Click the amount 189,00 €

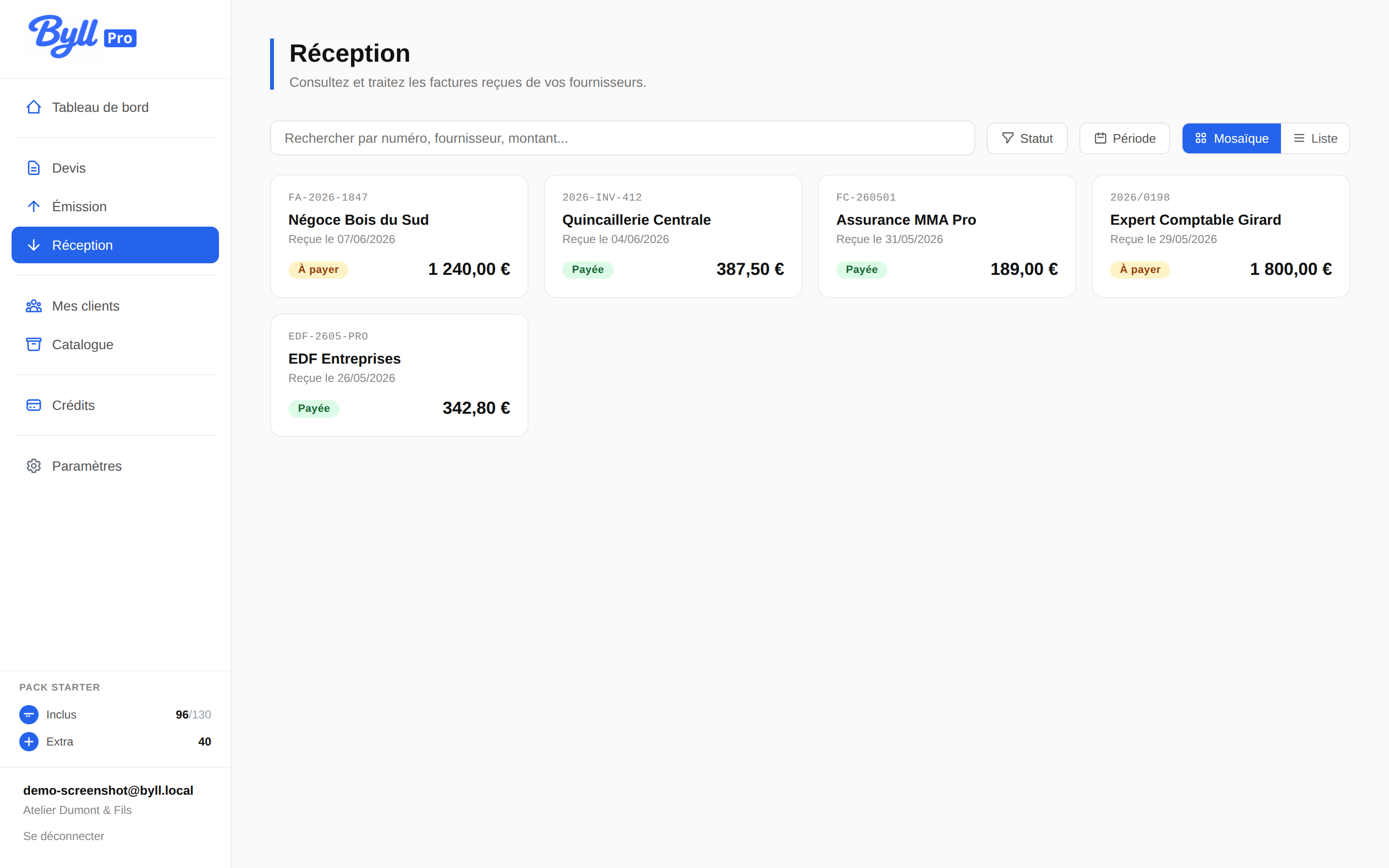pos(1023,269)
